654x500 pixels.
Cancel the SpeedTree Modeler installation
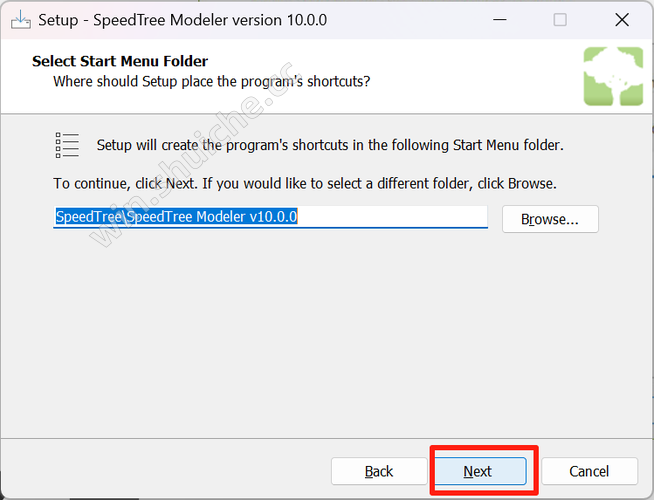pos(589,471)
